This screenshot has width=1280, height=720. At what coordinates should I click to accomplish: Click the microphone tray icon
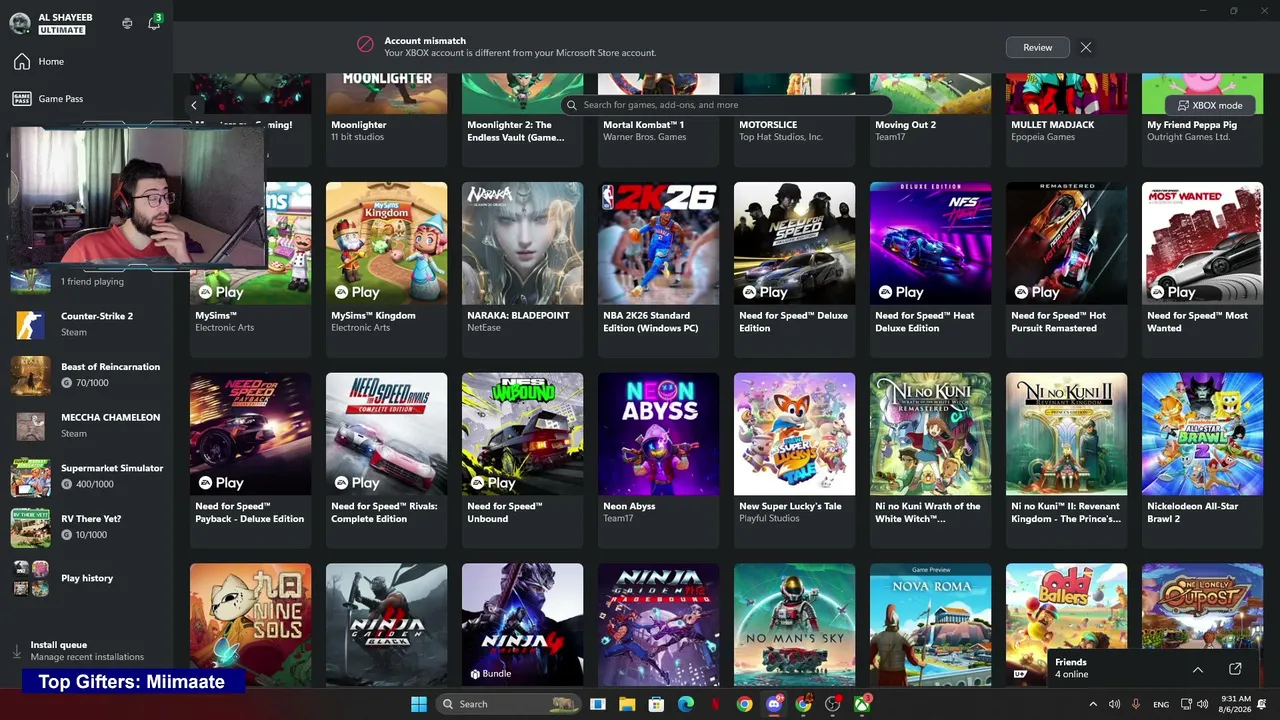1137,704
